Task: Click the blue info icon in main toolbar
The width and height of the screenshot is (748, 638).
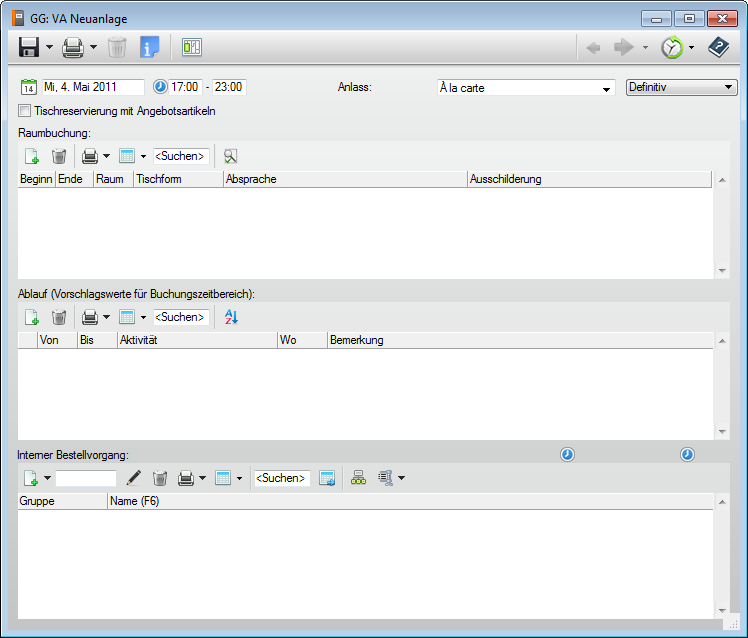Action: click(150, 47)
